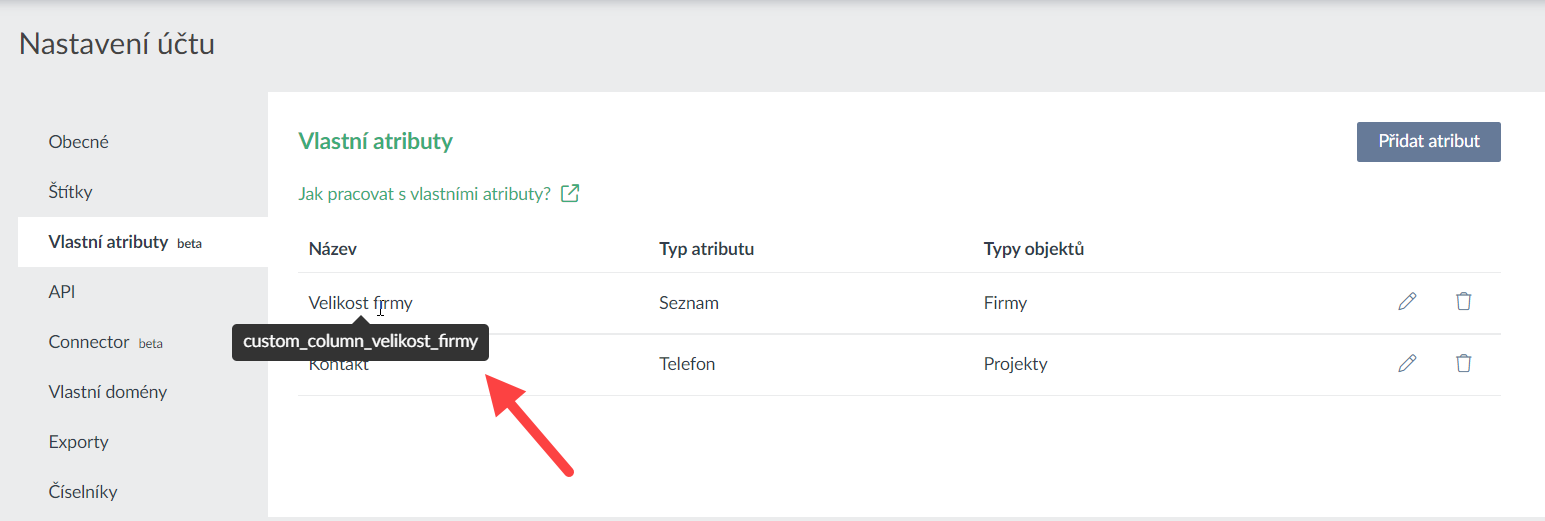Edit the Velikost firmy attribute with pencil icon
The width and height of the screenshot is (1545, 521).
coord(1407,301)
